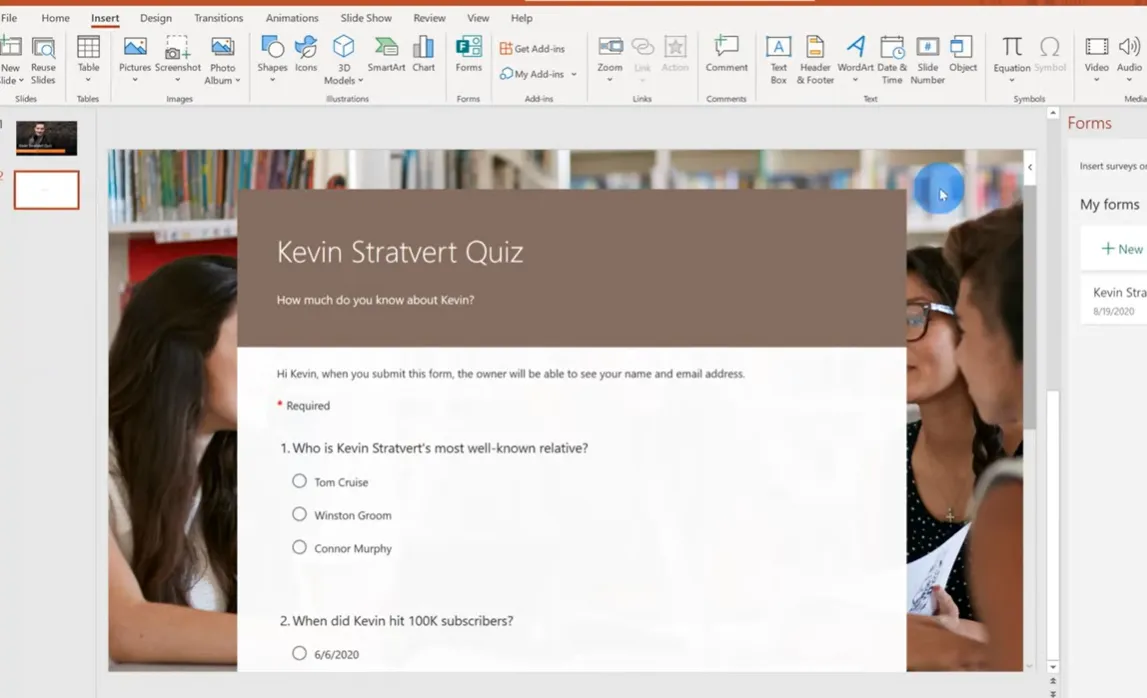This screenshot has height=698, width=1147.
Task: Select the Tom Cruise radio option
Action: (299, 481)
